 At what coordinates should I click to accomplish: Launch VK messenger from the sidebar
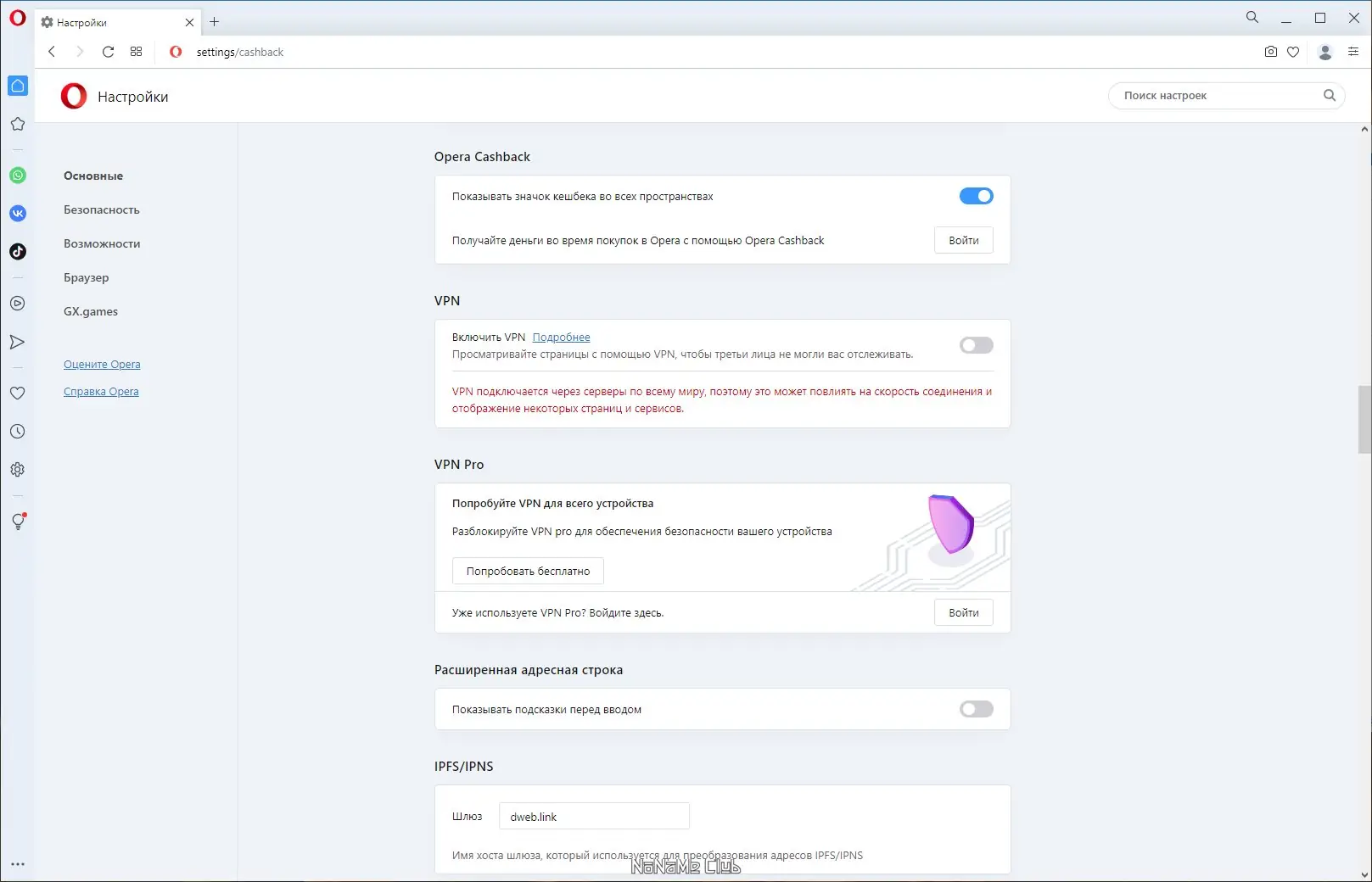click(18, 214)
